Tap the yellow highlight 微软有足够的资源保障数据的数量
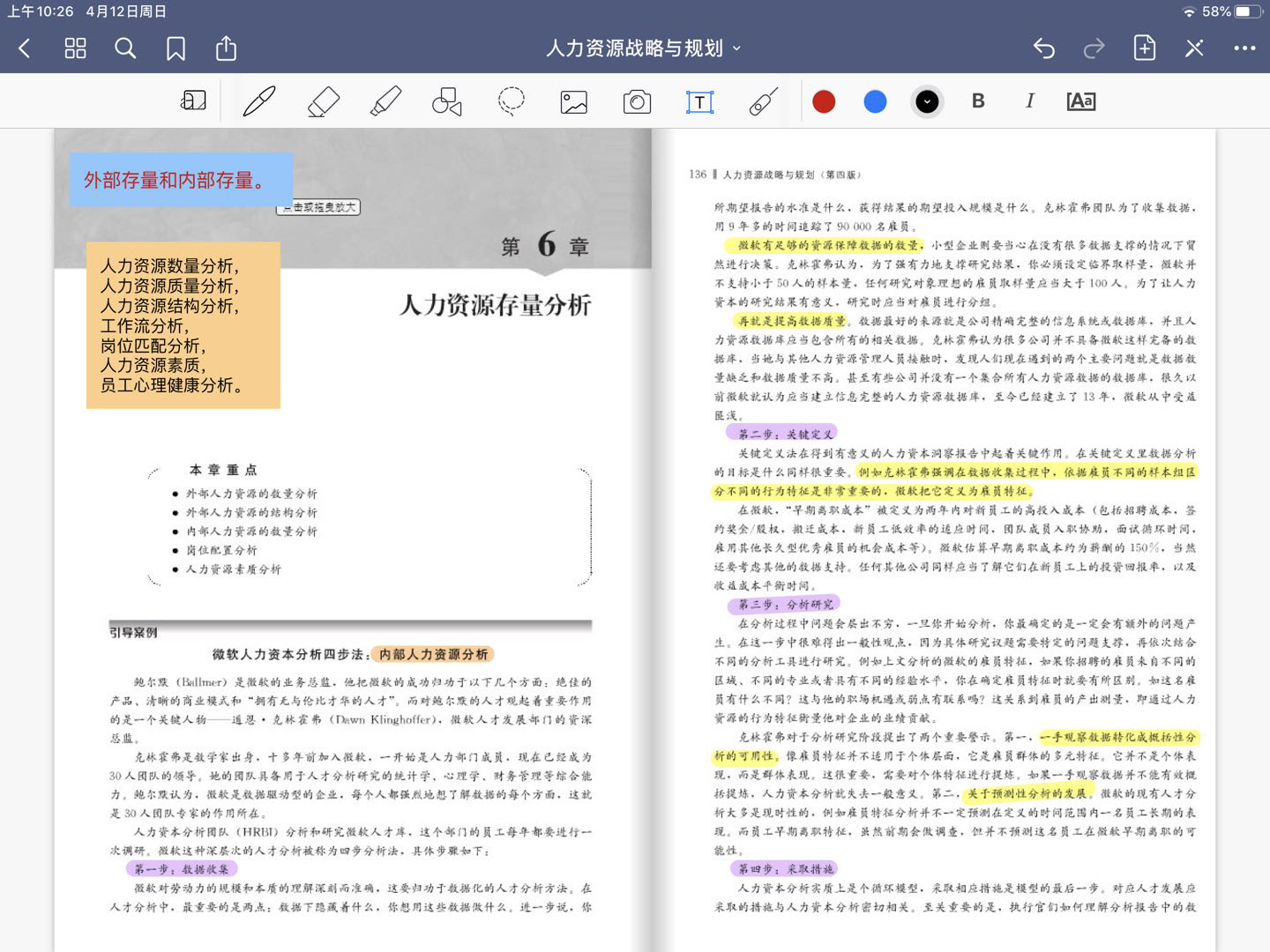Screen dimensions: 1270x952 [824, 246]
